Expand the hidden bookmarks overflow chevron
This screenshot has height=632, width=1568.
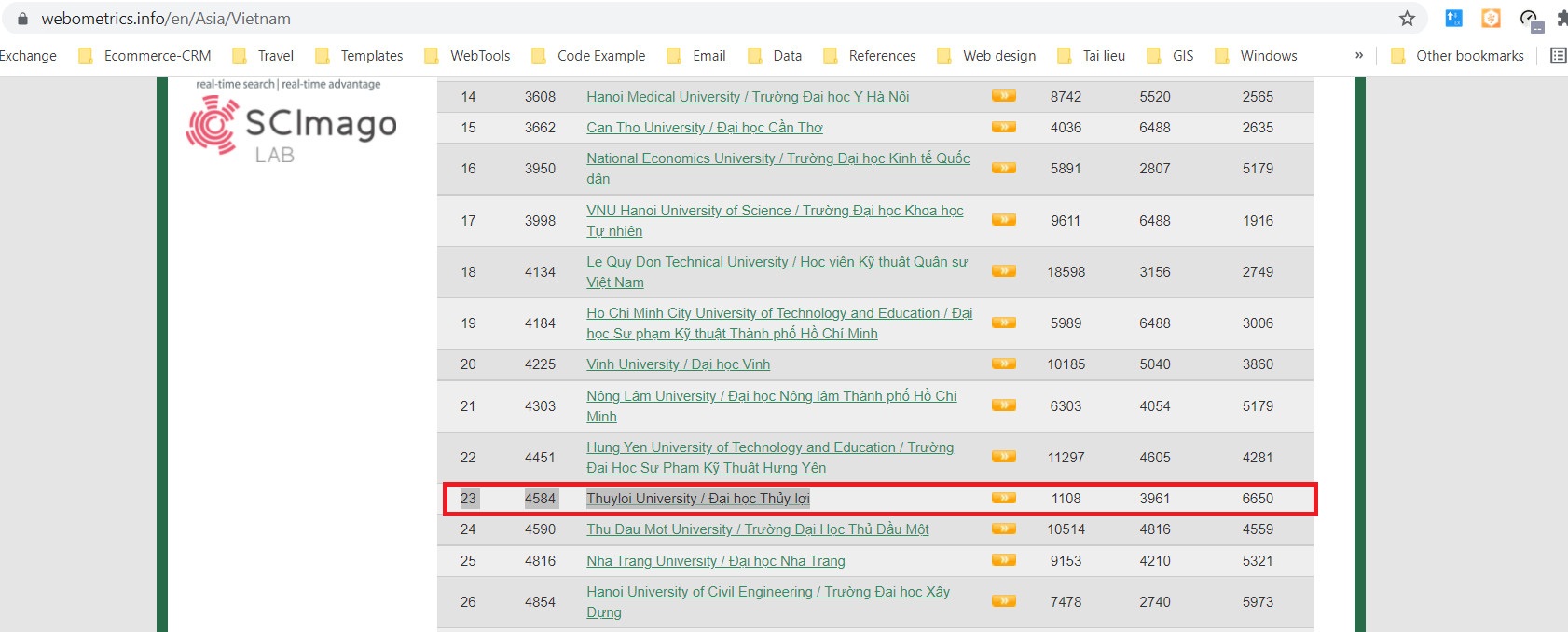1359,56
